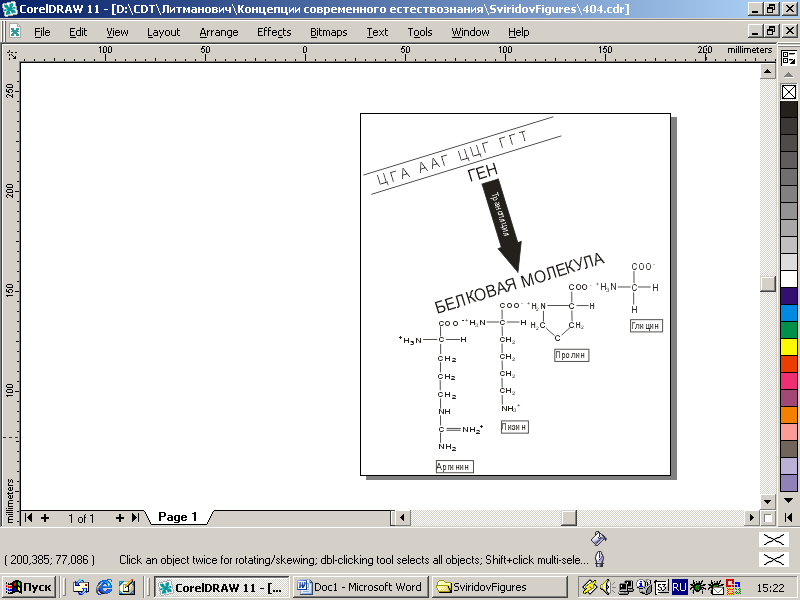This screenshot has width=800, height=600.
Task: Open the Effects menu
Action: pos(274,32)
